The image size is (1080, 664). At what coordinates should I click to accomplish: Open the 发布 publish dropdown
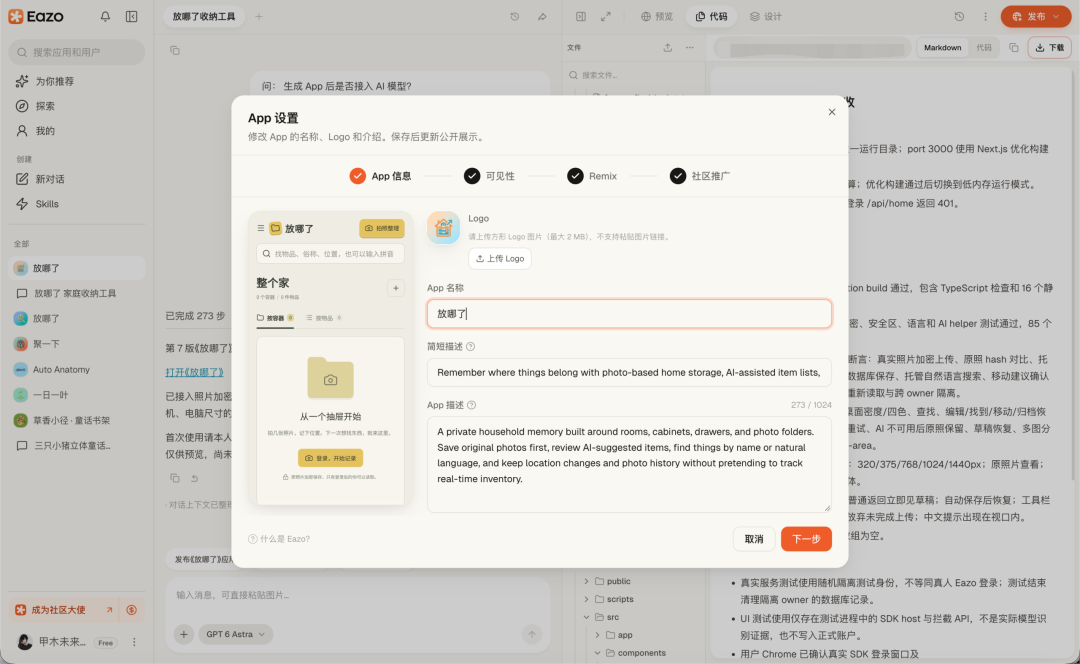coord(1036,17)
